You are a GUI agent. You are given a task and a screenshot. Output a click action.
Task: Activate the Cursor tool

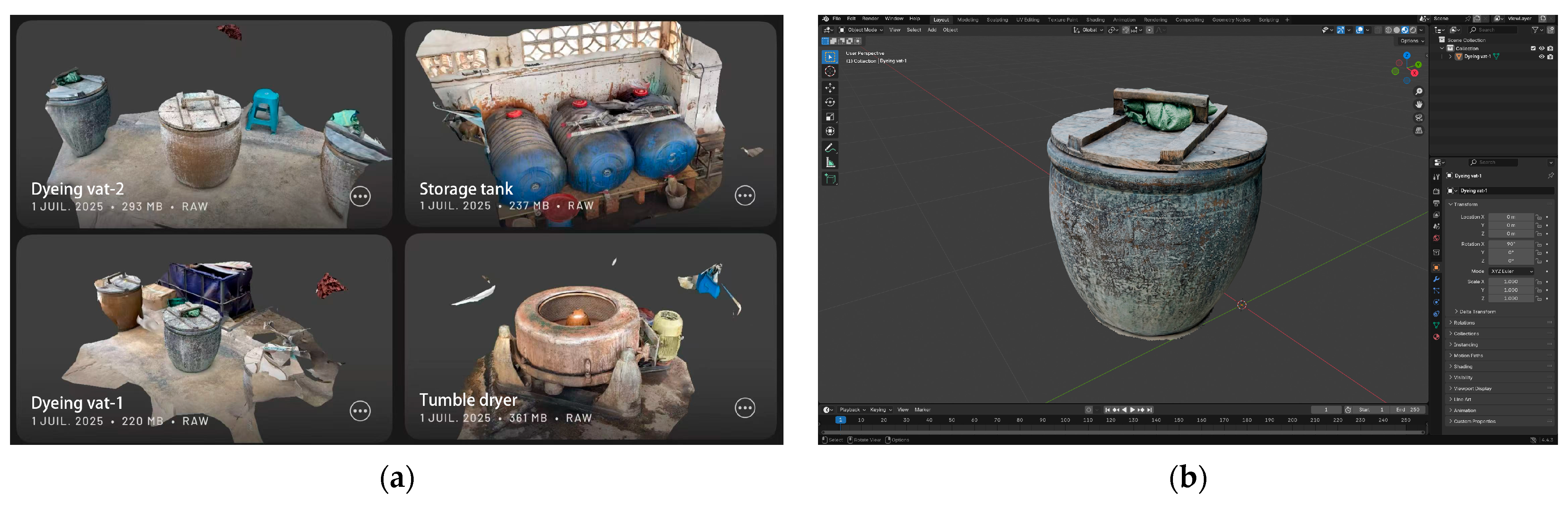(830, 71)
